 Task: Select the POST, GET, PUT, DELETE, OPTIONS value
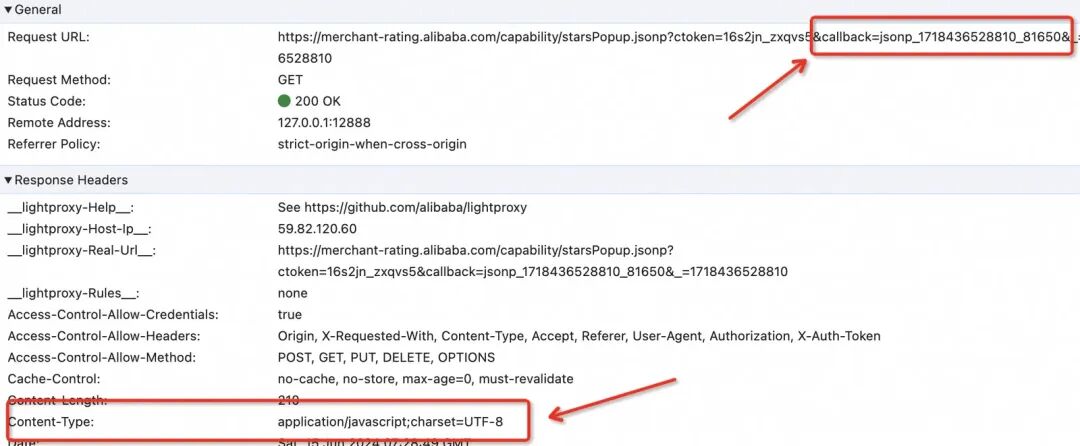pyautogui.click(x=386, y=357)
